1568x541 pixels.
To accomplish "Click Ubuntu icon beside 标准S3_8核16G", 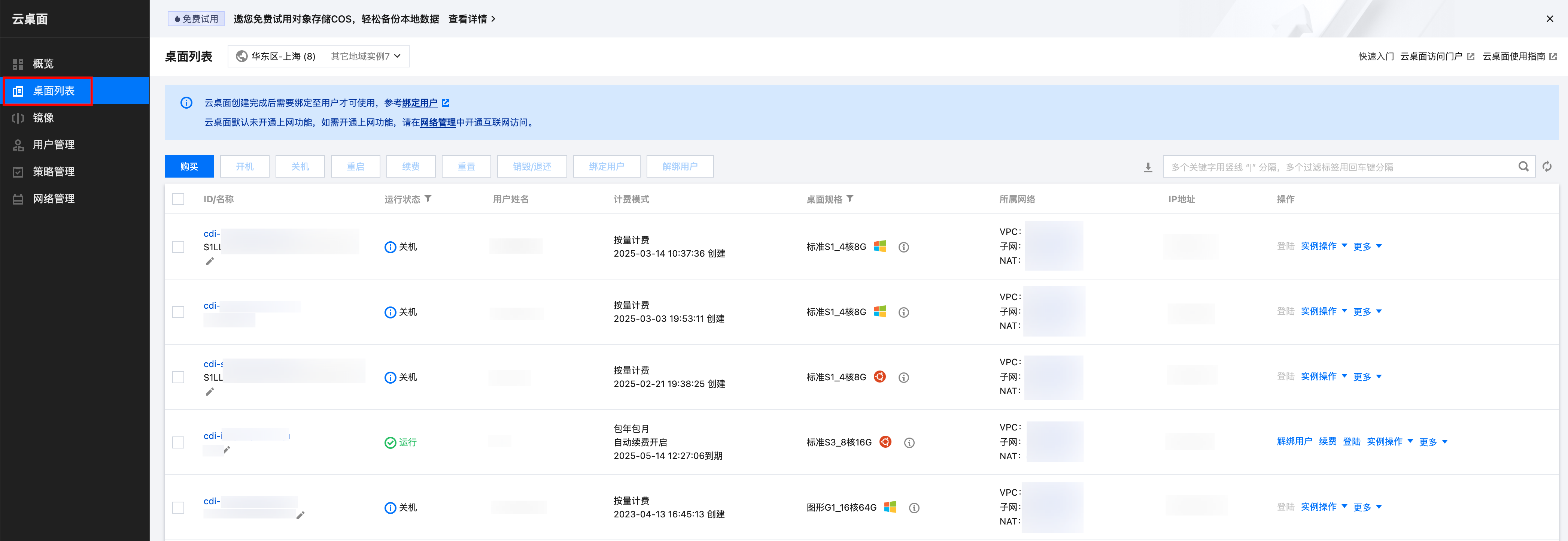I will click(x=886, y=442).
